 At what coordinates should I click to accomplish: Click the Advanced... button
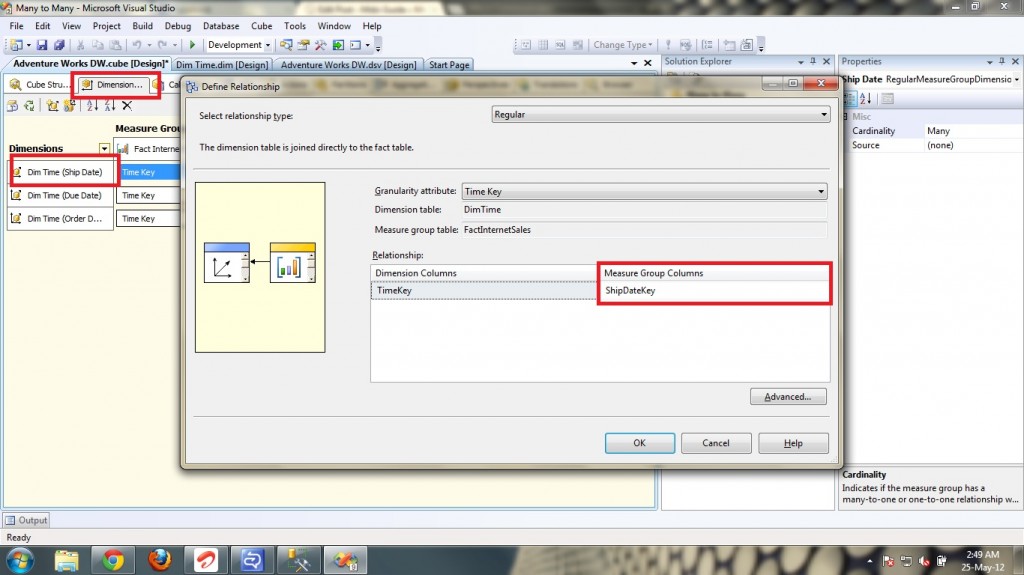788,397
